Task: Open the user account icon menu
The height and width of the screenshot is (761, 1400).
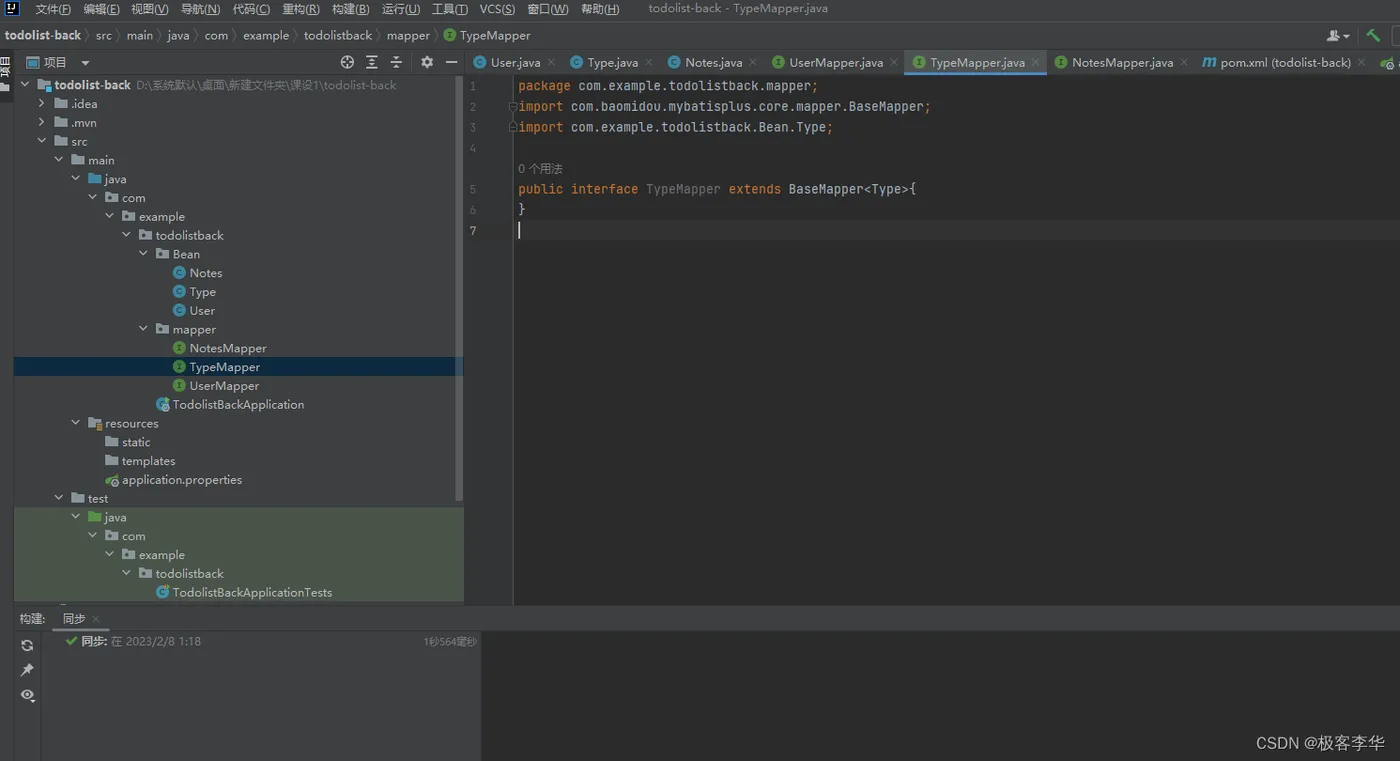Action: [x=1337, y=35]
